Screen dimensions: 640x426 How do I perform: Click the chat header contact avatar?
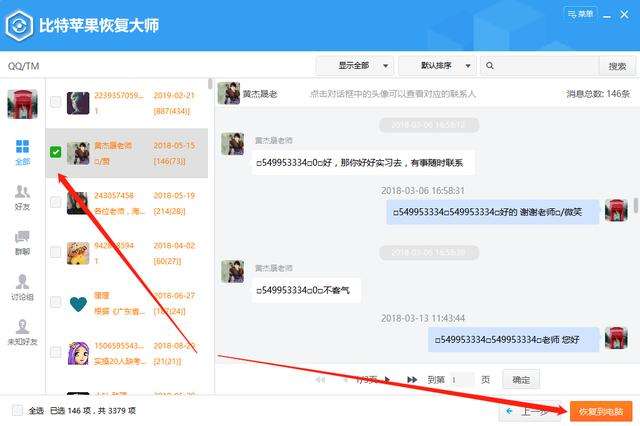click(x=229, y=93)
